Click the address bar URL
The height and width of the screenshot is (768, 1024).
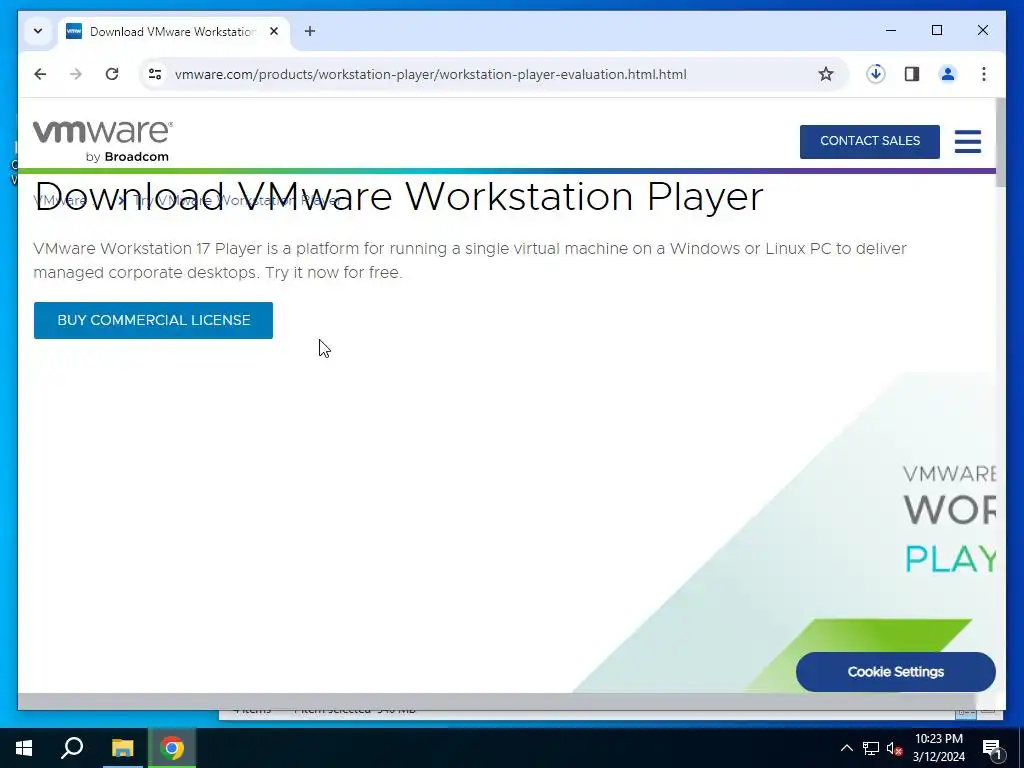430,74
